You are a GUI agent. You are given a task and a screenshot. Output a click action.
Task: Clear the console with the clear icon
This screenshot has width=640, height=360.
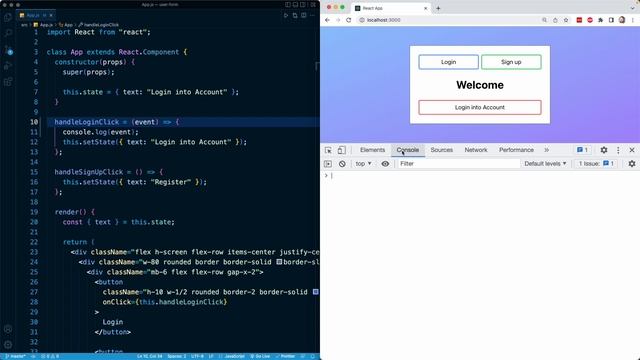coord(342,164)
